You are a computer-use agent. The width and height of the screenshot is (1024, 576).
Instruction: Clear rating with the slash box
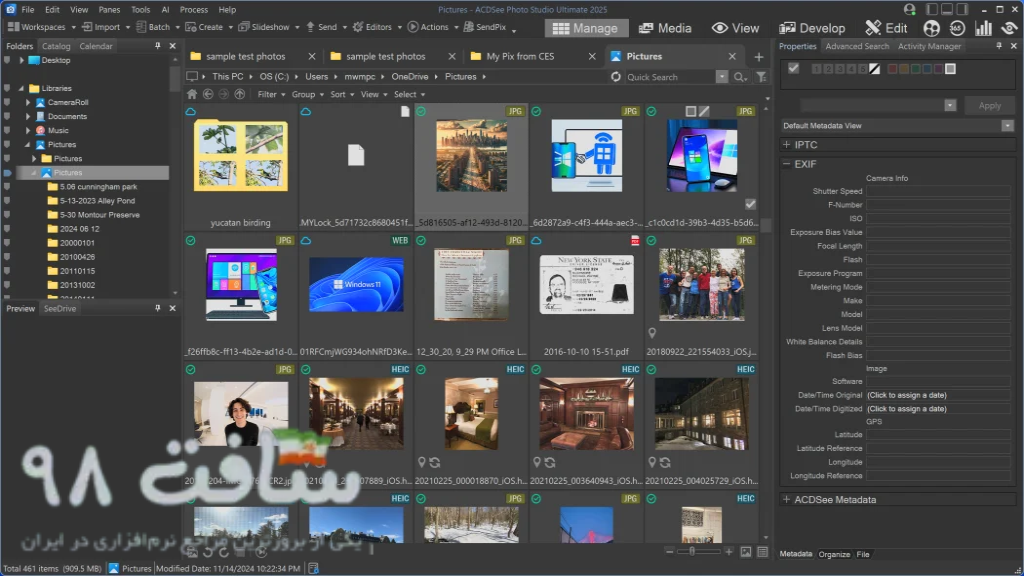pyautogui.click(x=874, y=69)
